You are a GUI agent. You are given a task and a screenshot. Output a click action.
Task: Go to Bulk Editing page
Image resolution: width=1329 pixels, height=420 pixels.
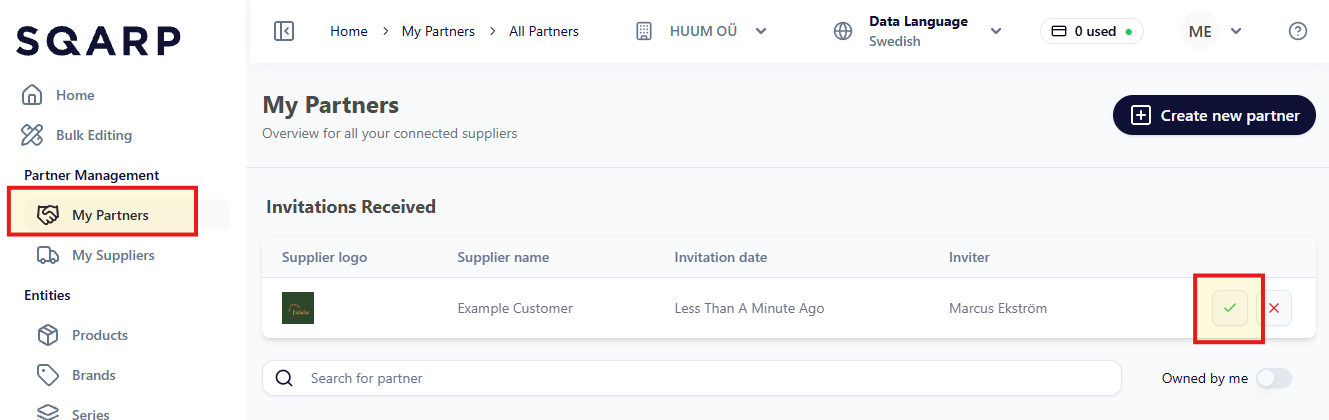93,135
